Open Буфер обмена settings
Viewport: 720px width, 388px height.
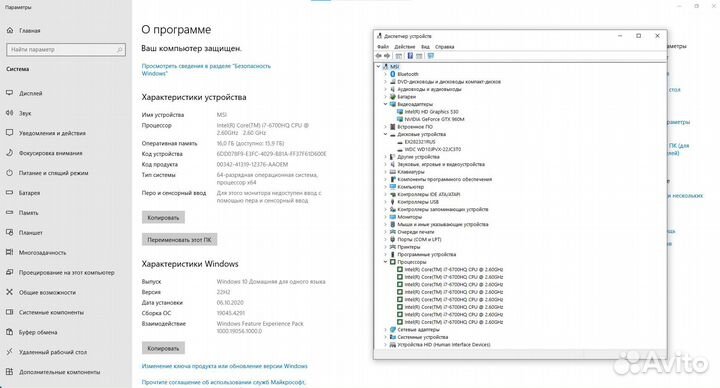pyautogui.click(x=38, y=332)
